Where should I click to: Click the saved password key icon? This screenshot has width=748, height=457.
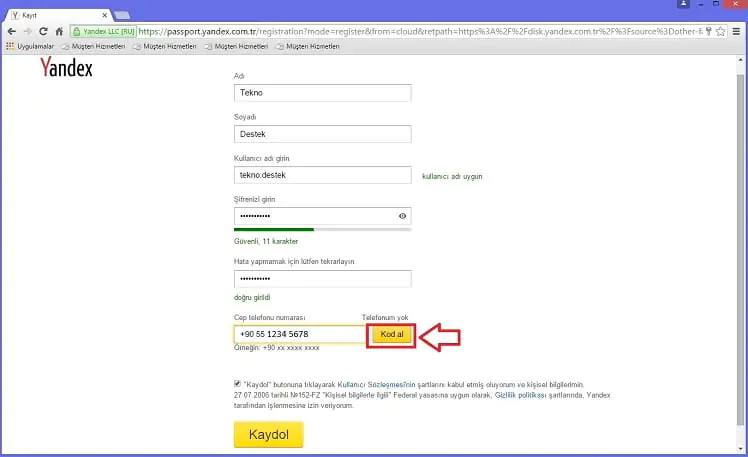click(x=708, y=31)
